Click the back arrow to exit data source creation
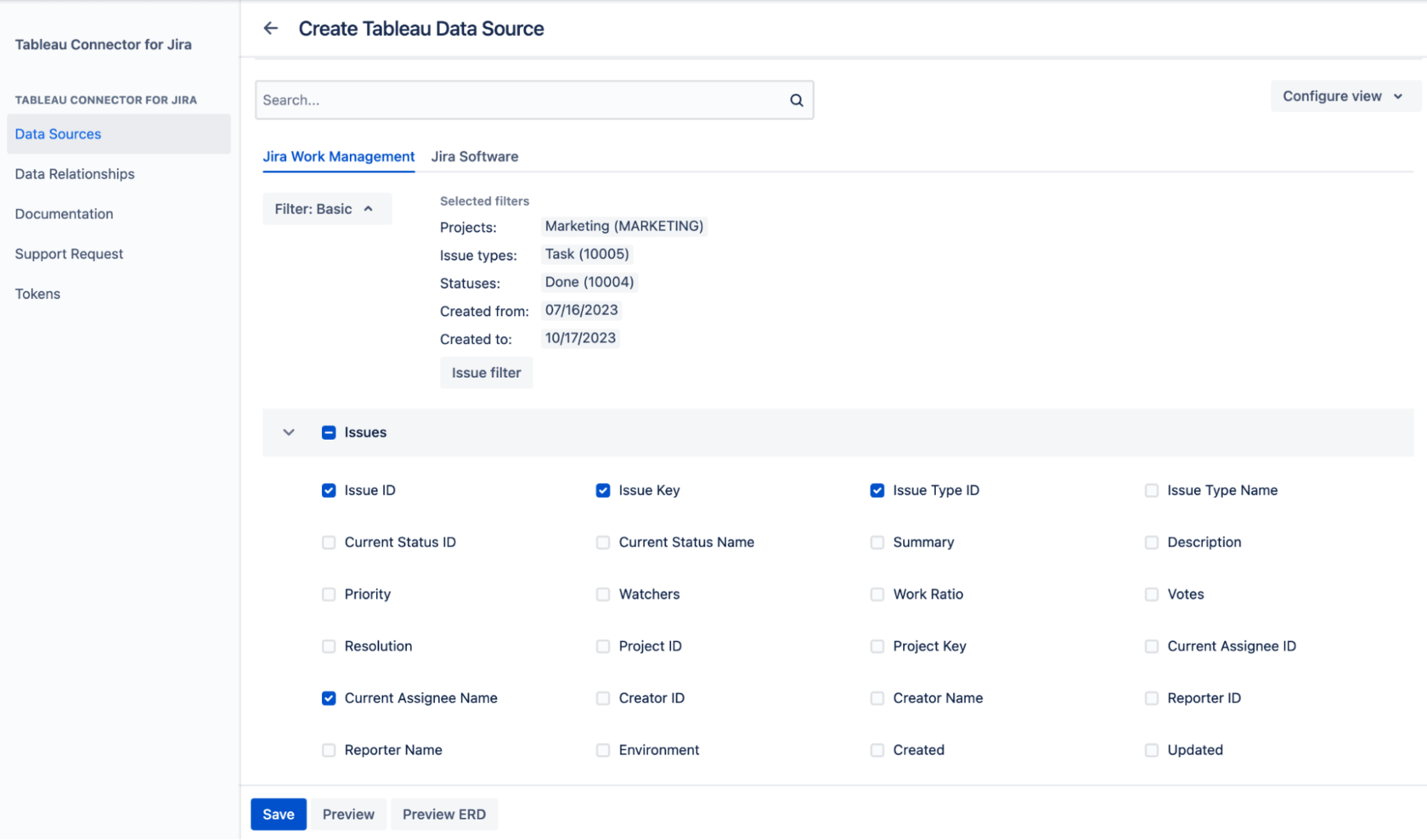Viewport: 1427px width, 840px height. (x=270, y=28)
